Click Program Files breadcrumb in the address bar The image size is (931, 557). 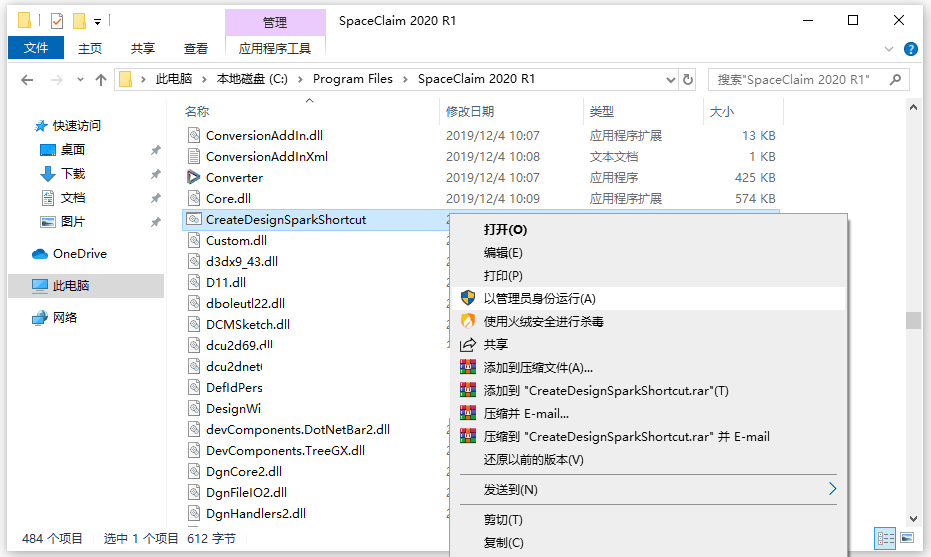point(353,79)
